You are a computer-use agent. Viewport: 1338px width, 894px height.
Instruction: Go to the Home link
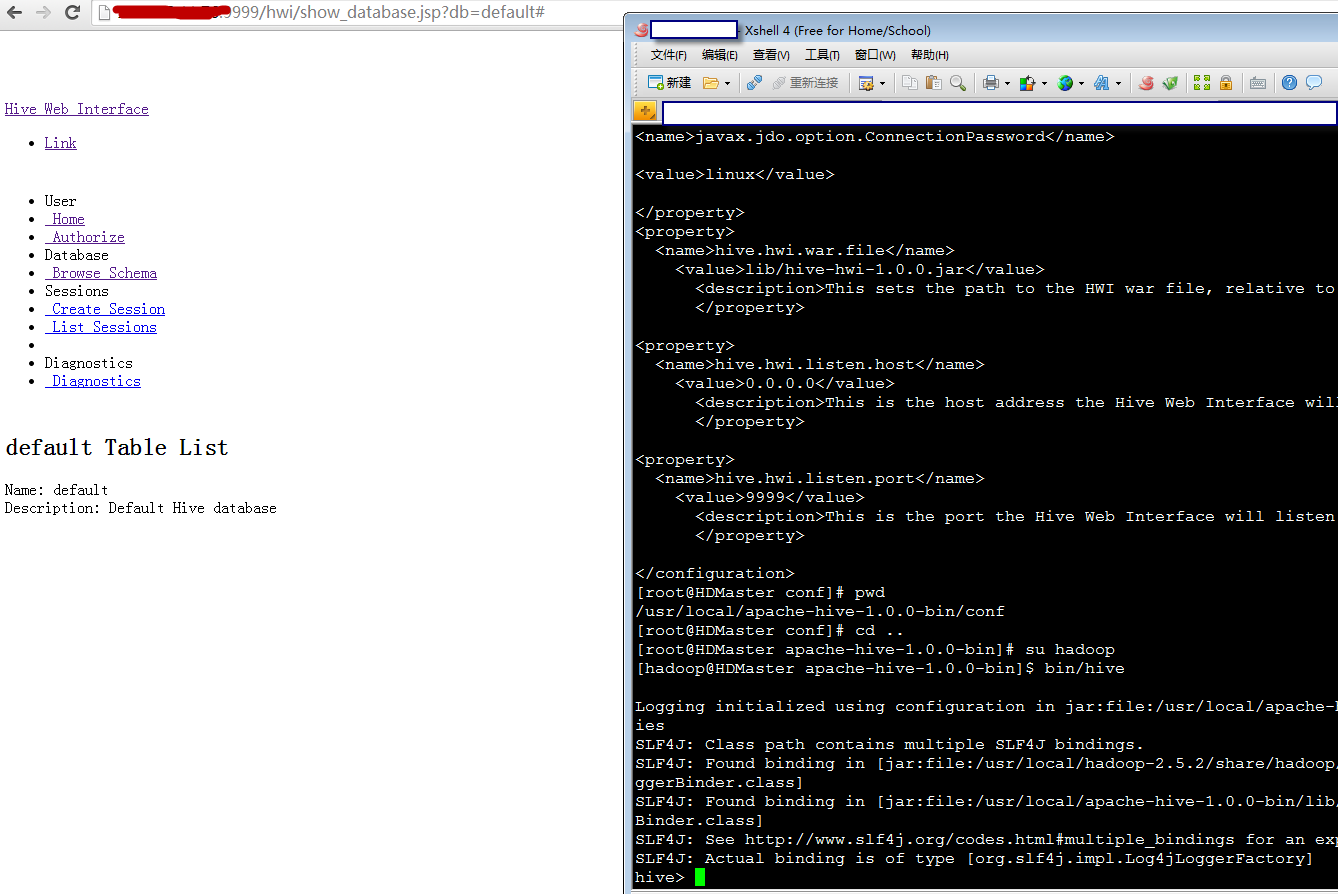65,219
